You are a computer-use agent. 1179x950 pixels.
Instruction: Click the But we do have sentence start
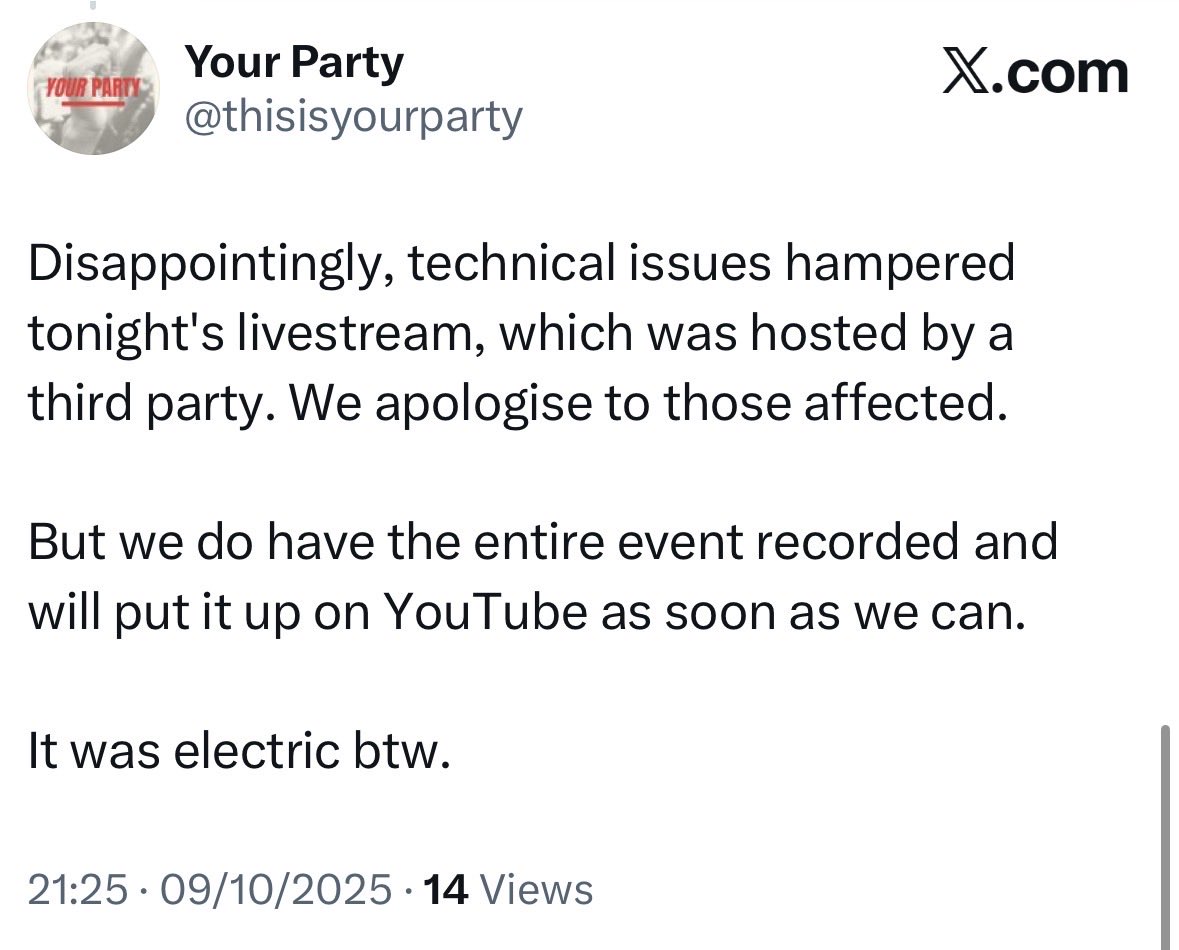coord(150,542)
